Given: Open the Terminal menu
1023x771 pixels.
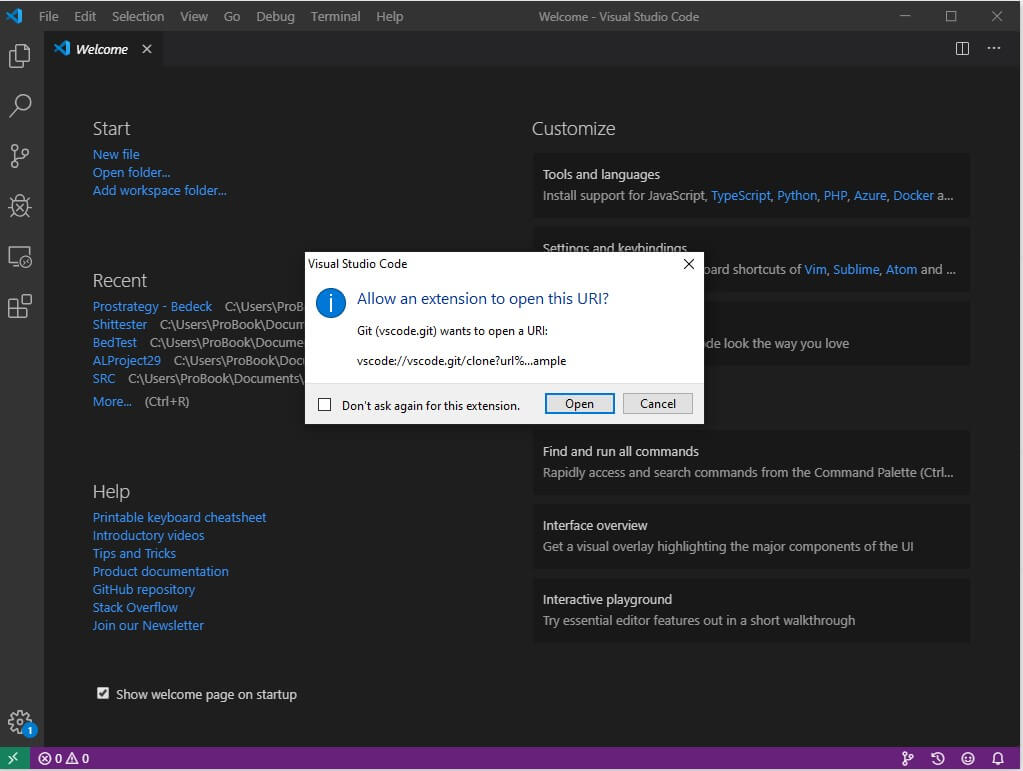Looking at the screenshot, I should [x=335, y=16].
